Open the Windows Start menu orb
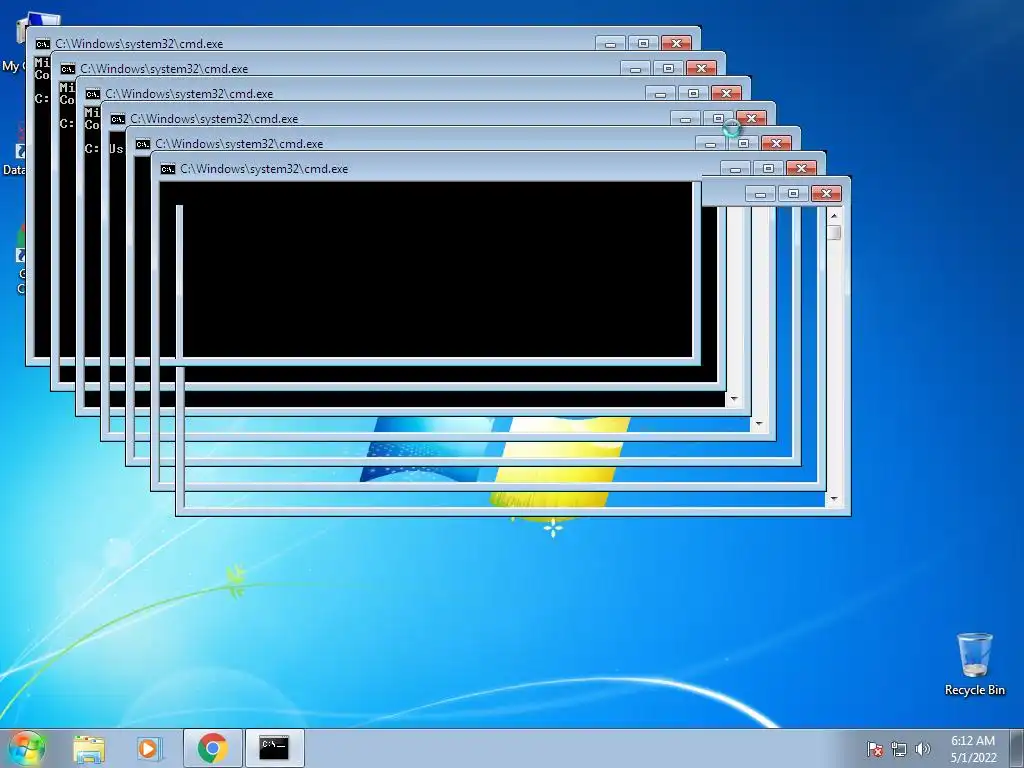The height and width of the screenshot is (768, 1024). 26,748
